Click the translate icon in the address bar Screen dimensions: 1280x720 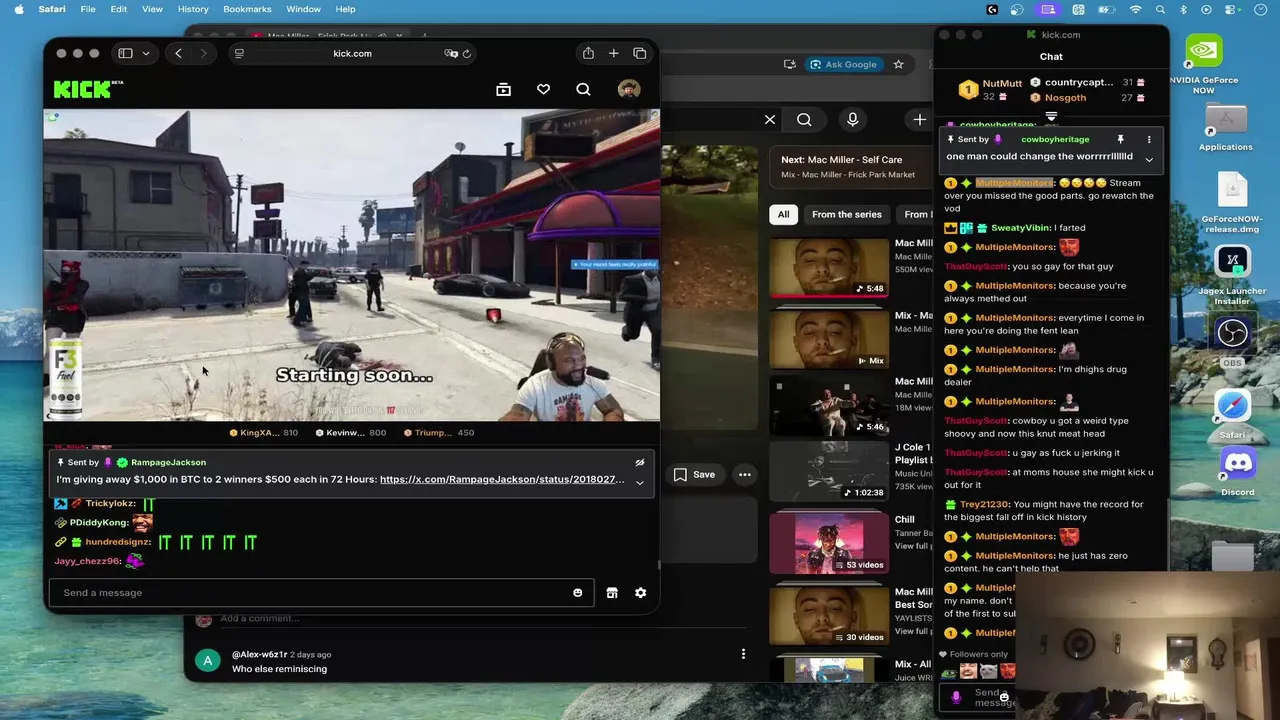451,53
